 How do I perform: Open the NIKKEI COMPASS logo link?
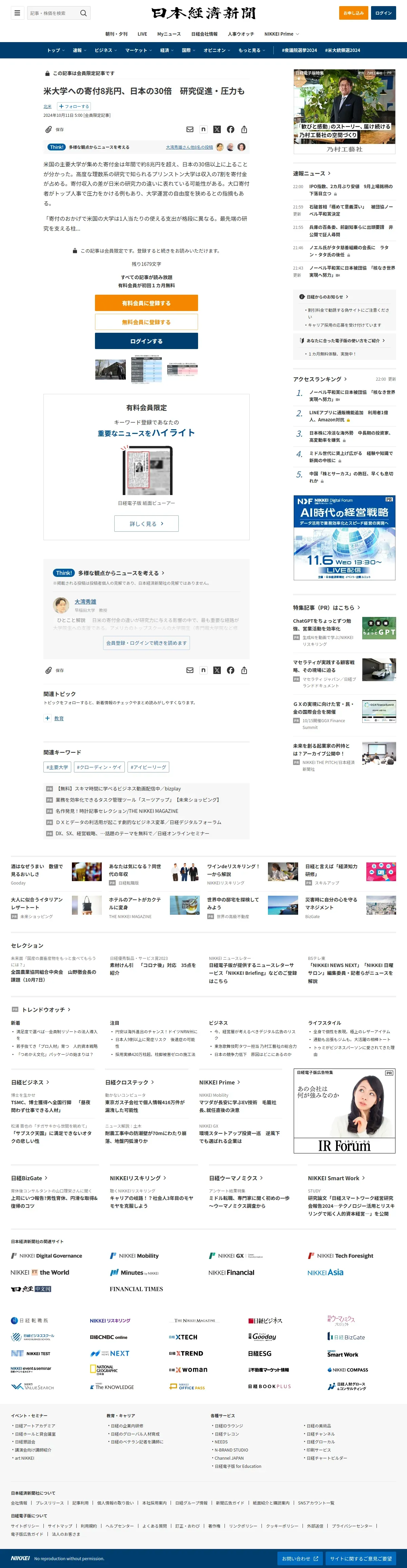point(347,1370)
